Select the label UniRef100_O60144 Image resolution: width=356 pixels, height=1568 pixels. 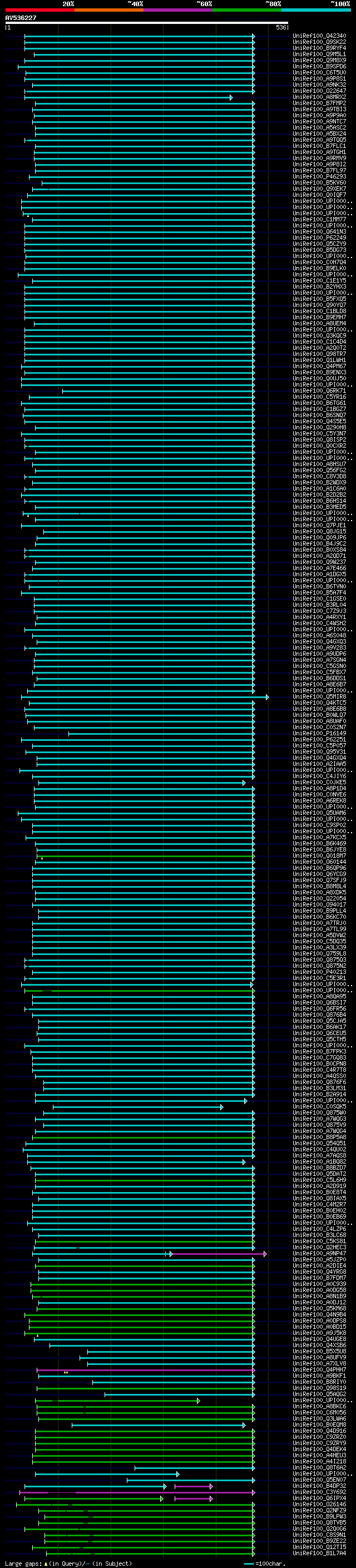[x=319, y=862]
